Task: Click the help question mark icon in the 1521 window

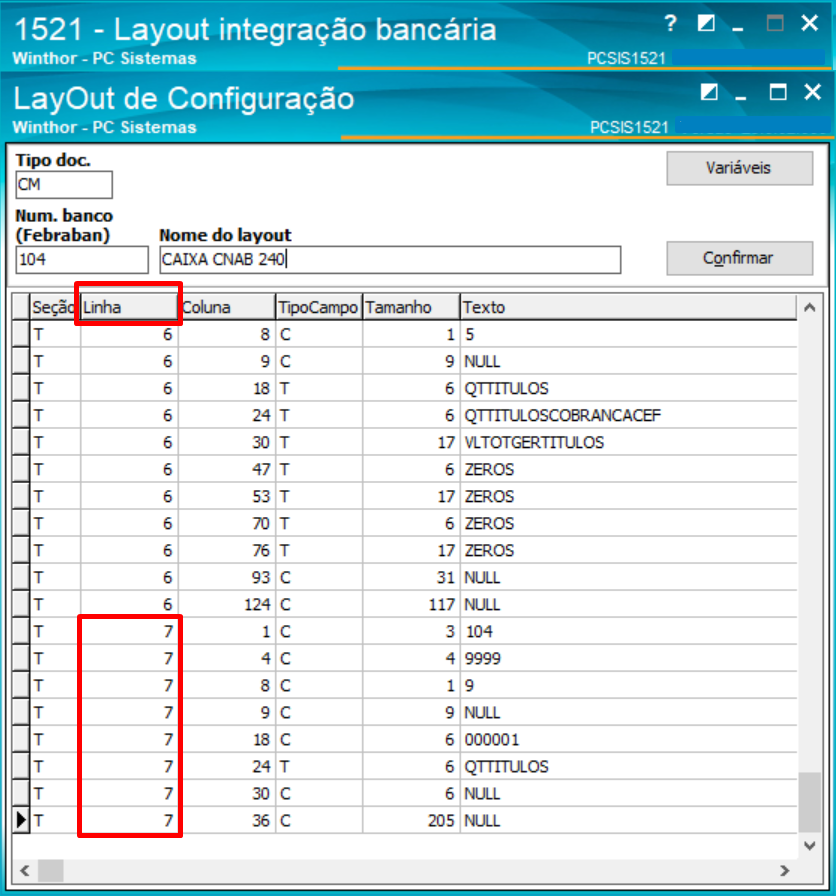Action: (x=670, y=23)
